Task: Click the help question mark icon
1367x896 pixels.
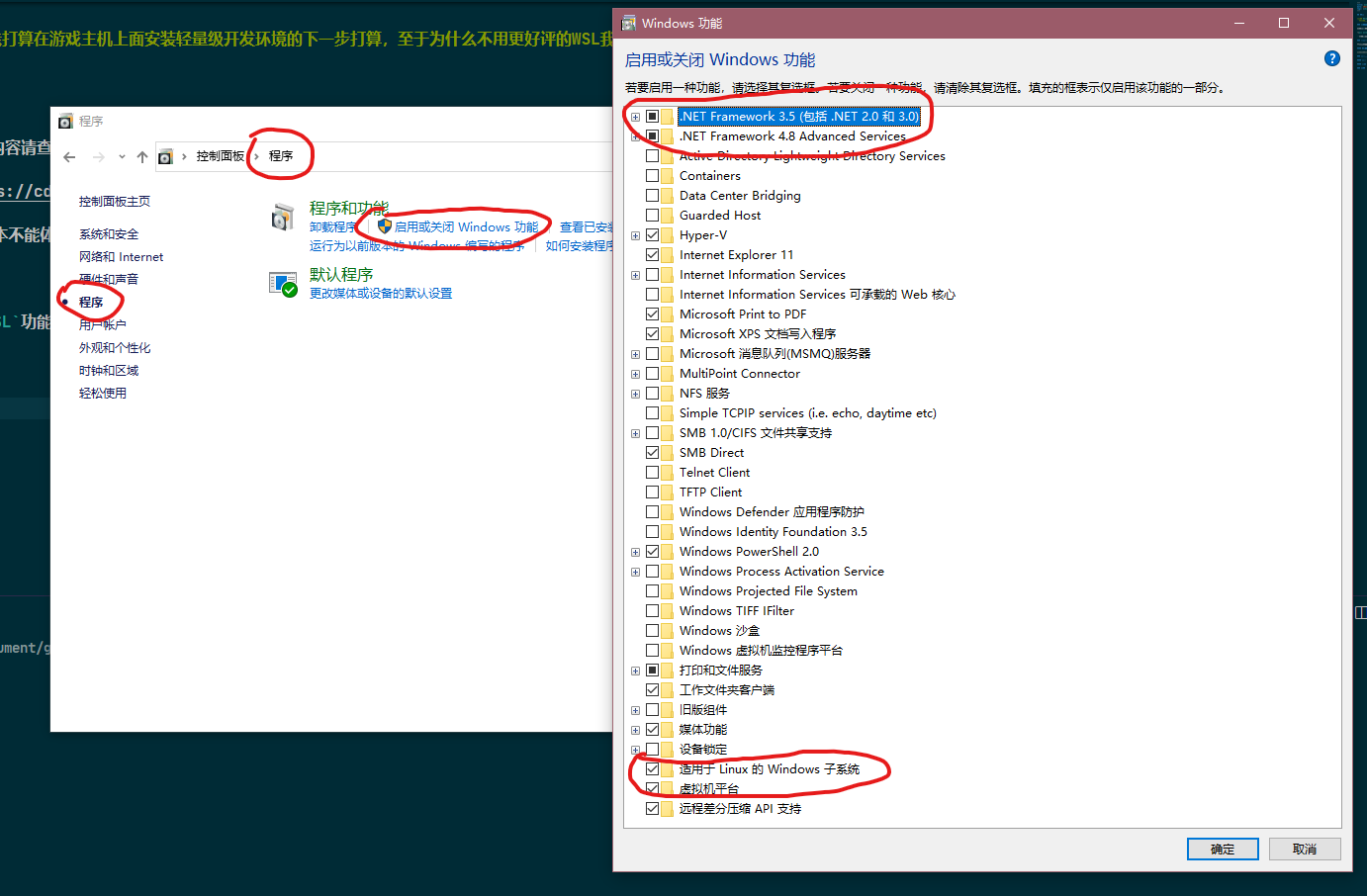Action: pyautogui.click(x=1332, y=58)
